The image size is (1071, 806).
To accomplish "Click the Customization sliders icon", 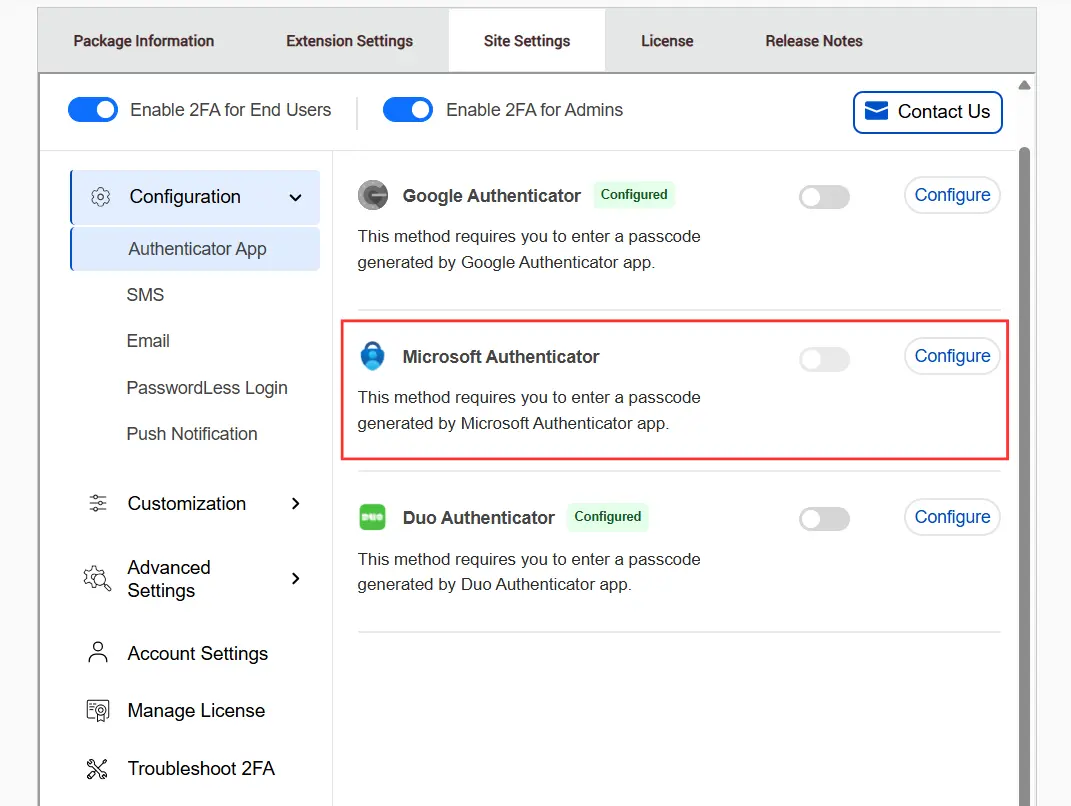I will tap(98, 503).
